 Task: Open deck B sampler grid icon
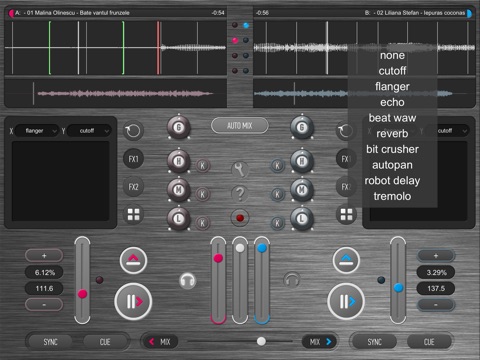click(x=346, y=215)
